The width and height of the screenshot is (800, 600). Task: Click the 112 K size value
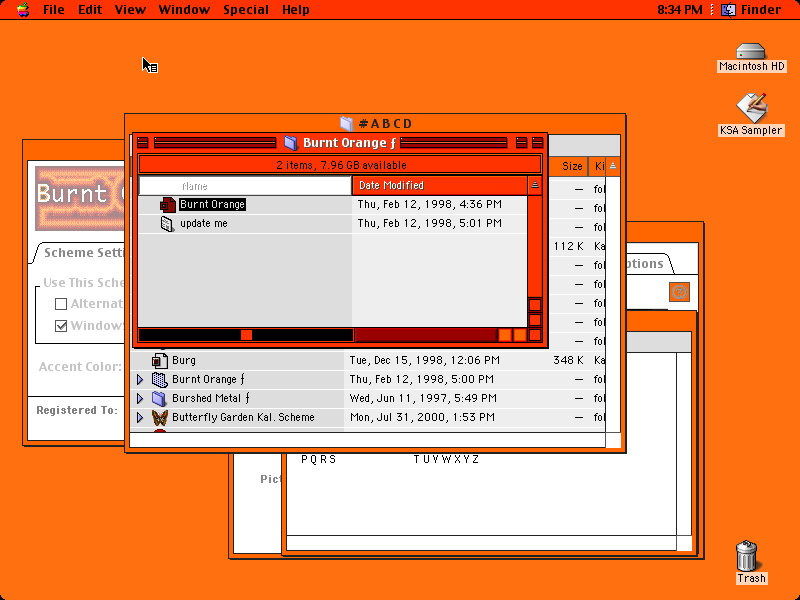(x=568, y=246)
